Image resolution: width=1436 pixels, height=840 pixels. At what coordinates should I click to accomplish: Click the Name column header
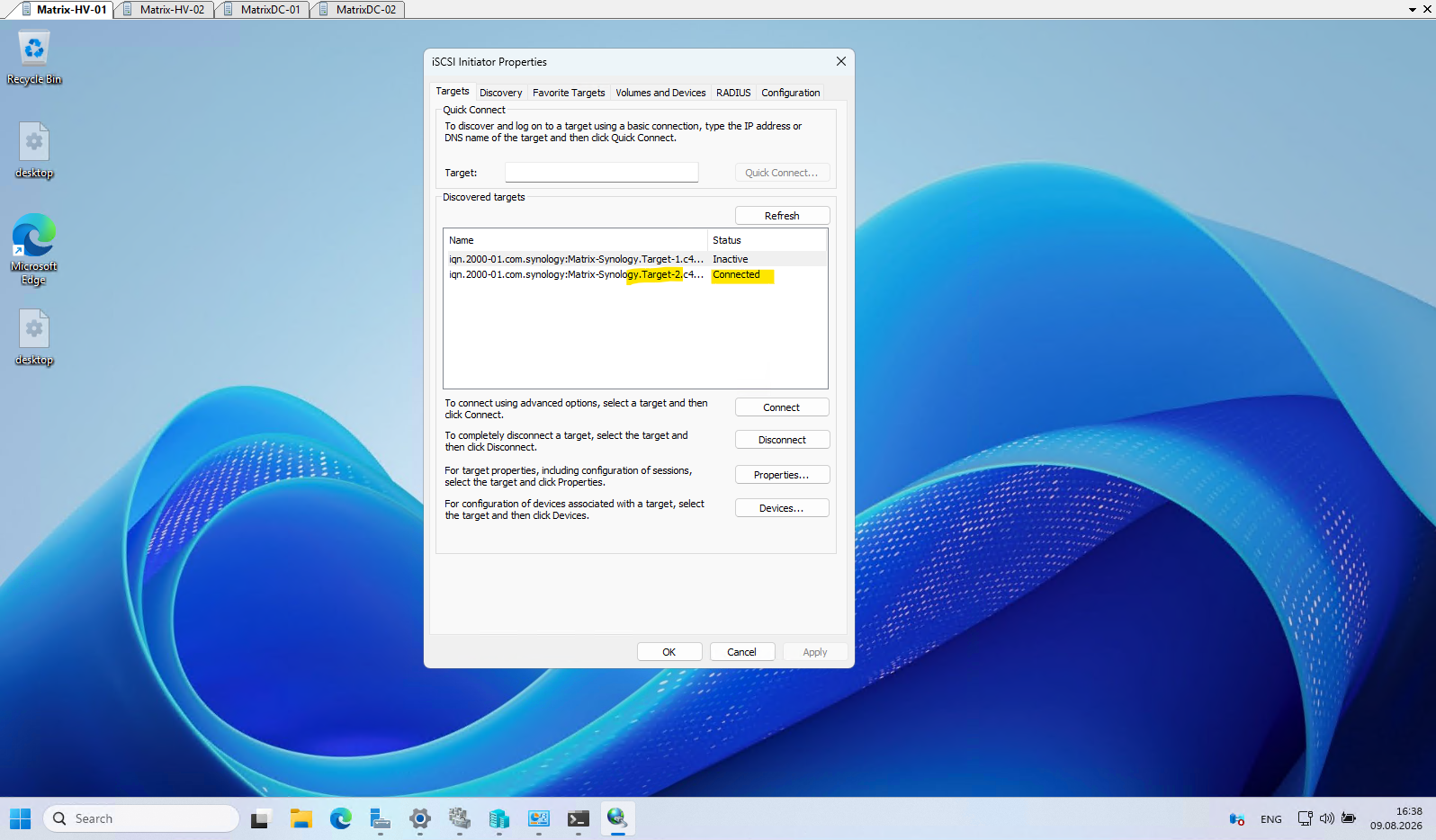coord(576,240)
